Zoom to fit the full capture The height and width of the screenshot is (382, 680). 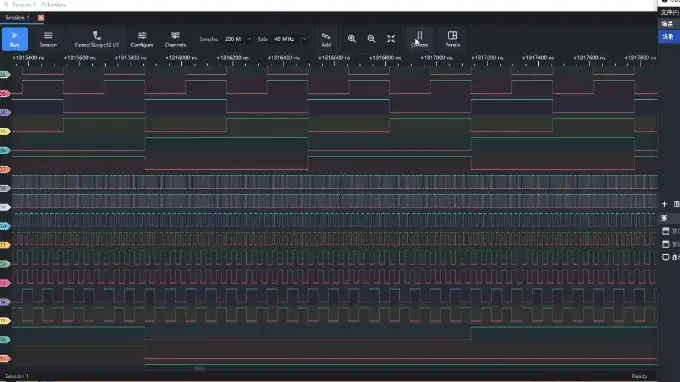click(391, 39)
